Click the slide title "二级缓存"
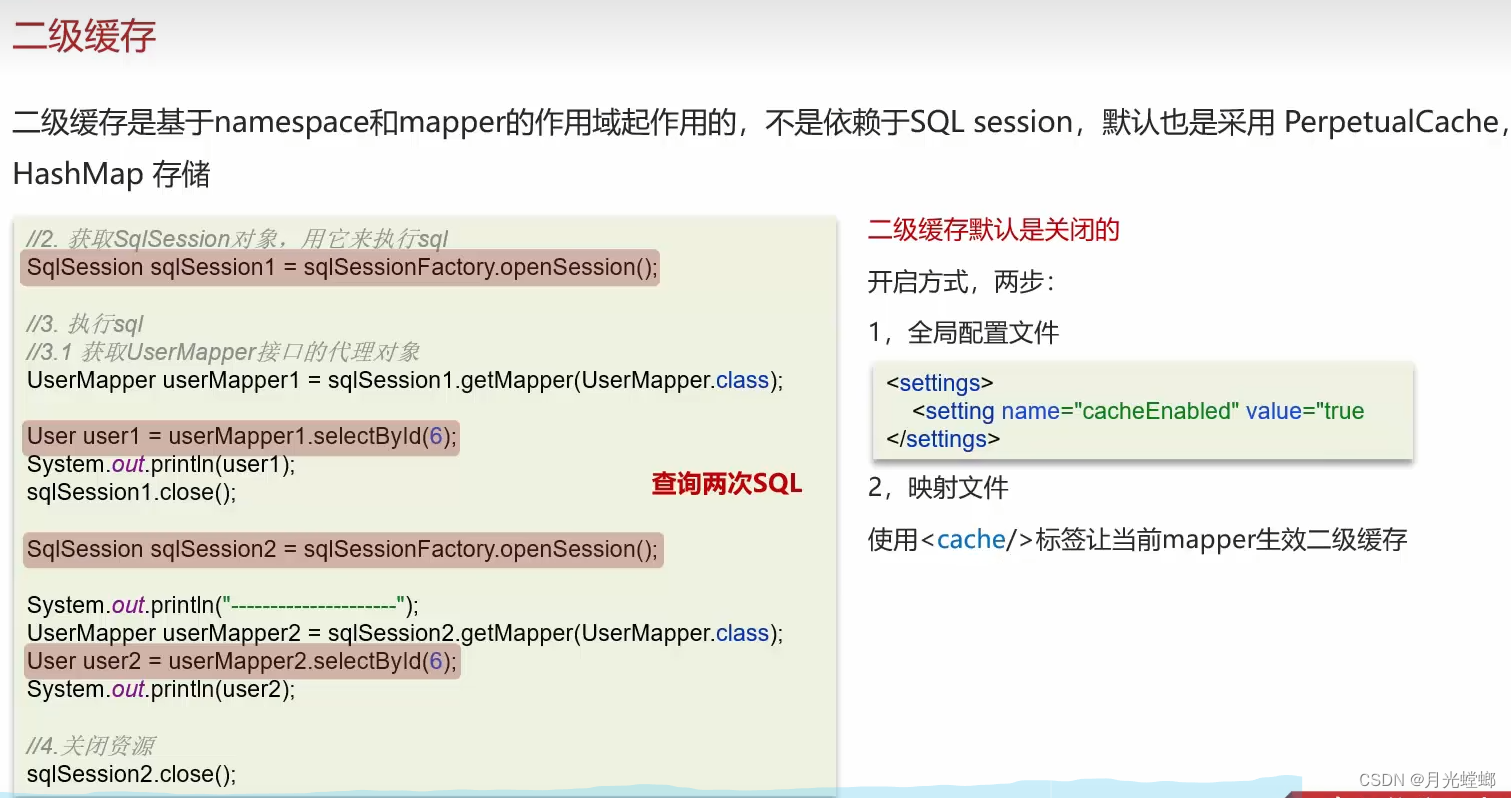 coord(84,37)
